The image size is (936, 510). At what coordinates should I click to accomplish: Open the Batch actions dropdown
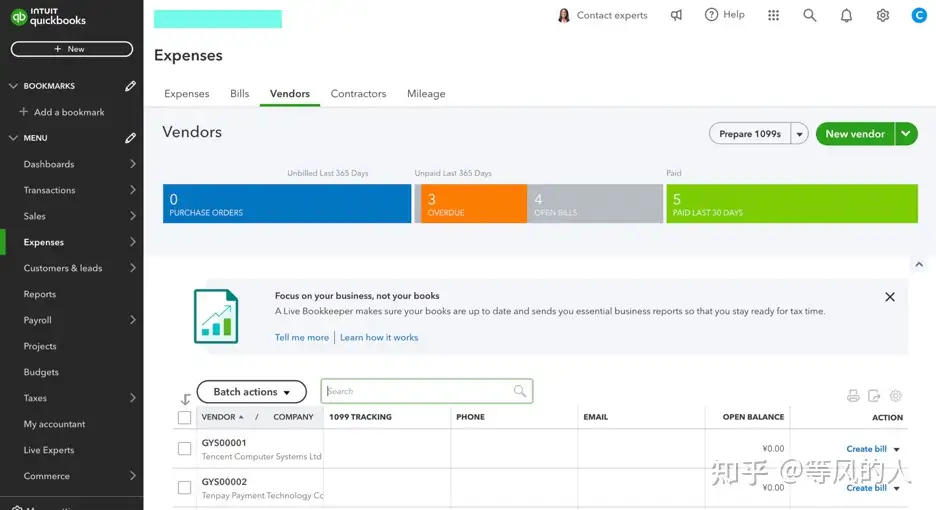pos(251,392)
